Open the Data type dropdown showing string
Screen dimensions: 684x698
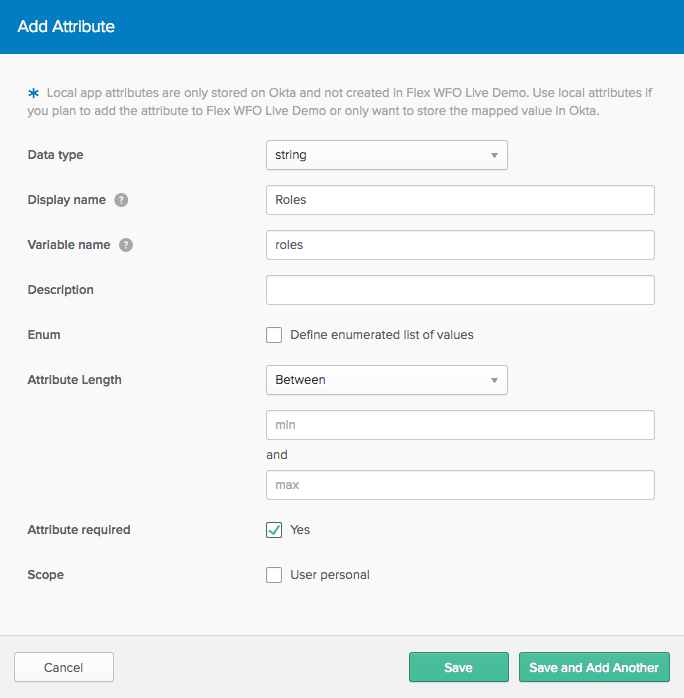[x=387, y=155]
